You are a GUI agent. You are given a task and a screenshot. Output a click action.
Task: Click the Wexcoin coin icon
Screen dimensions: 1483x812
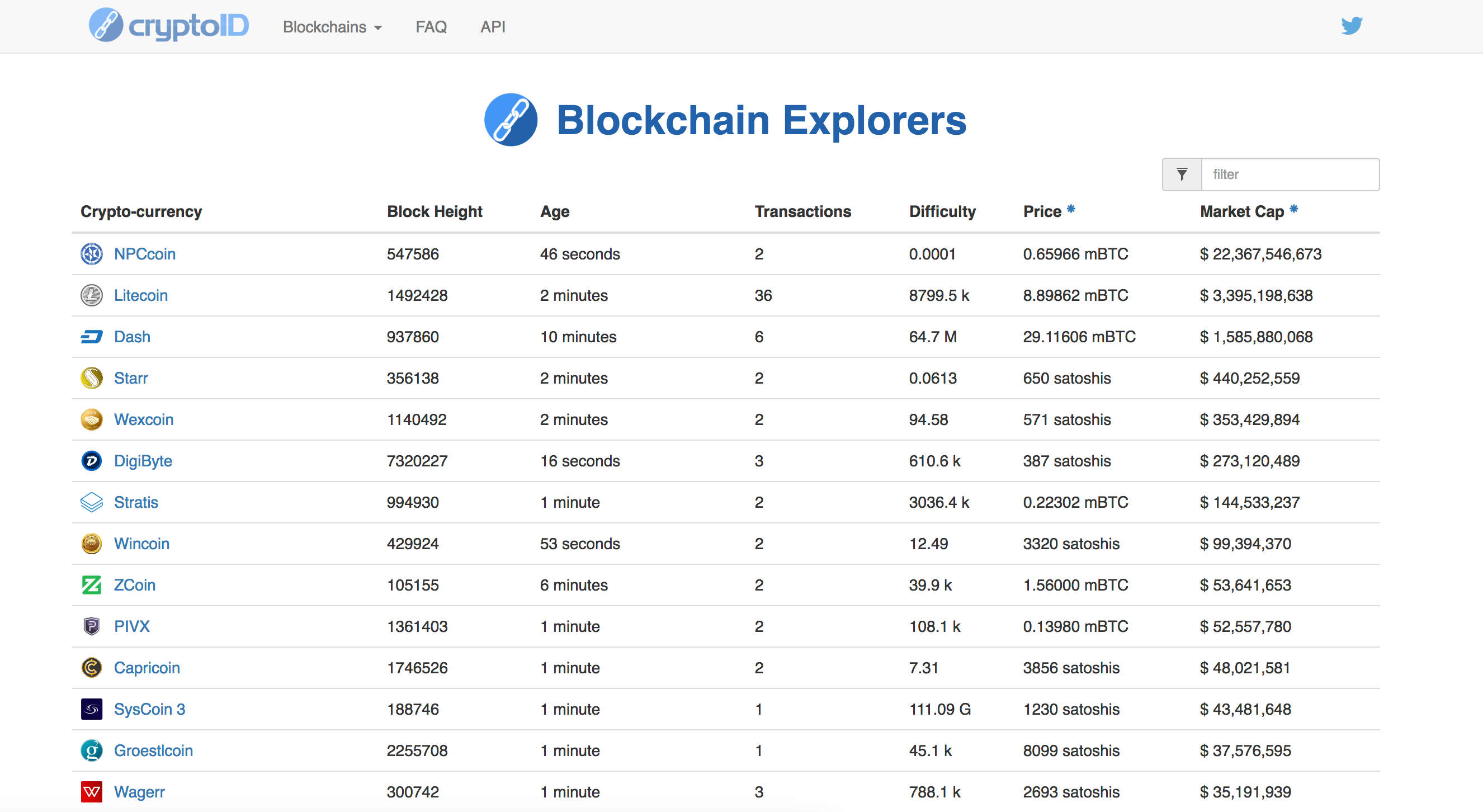[92, 420]
